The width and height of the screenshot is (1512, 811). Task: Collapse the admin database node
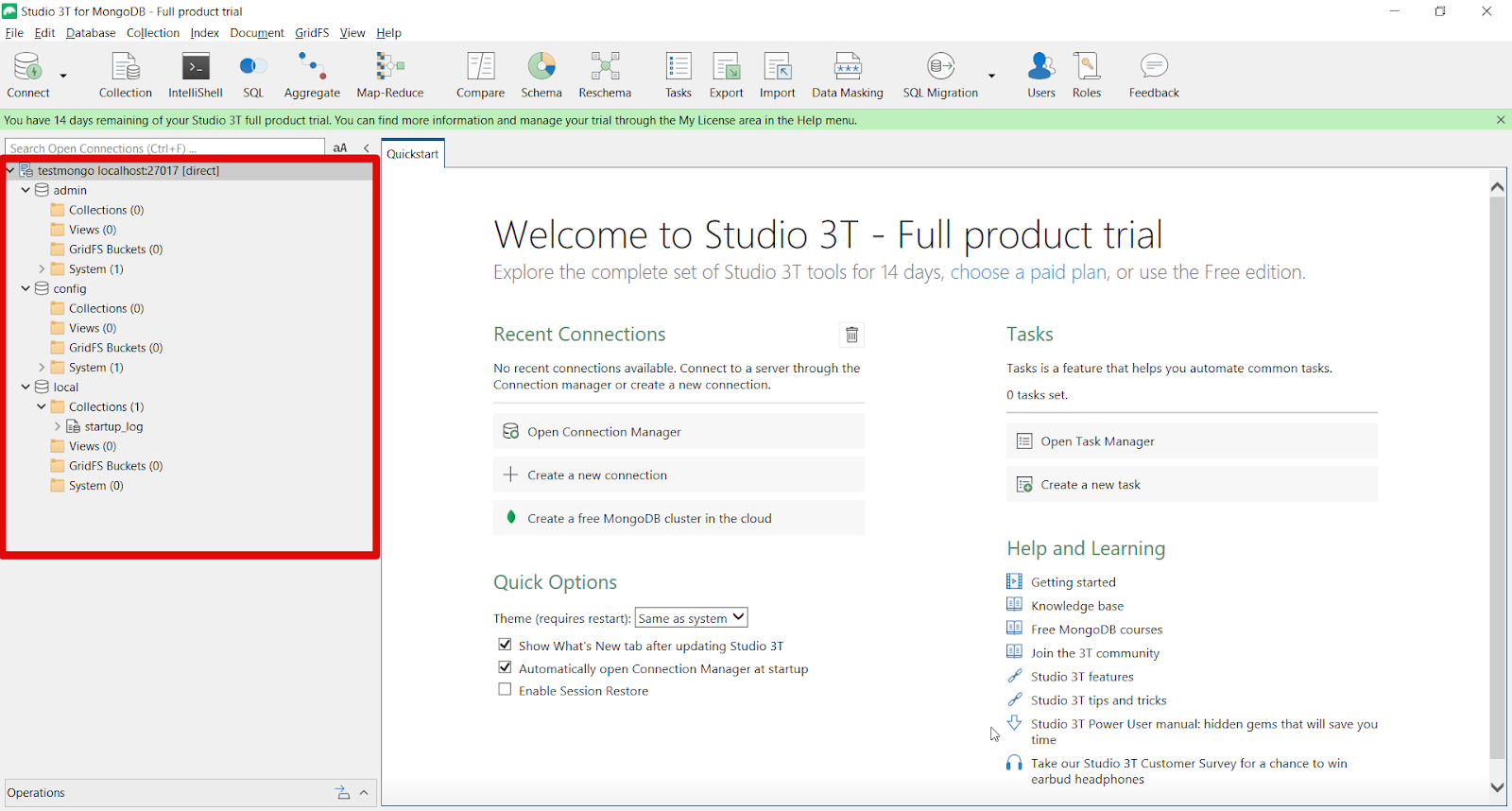click(x=26, y=190)
